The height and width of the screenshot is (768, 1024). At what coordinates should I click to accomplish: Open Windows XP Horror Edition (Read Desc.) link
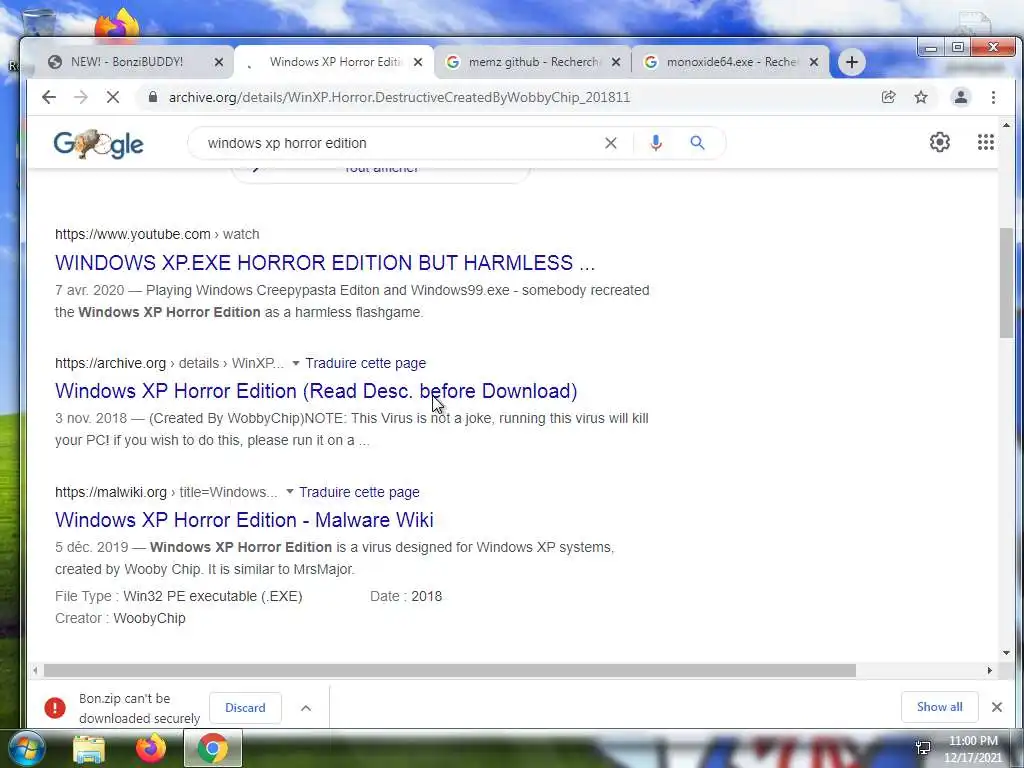point(316,391)
